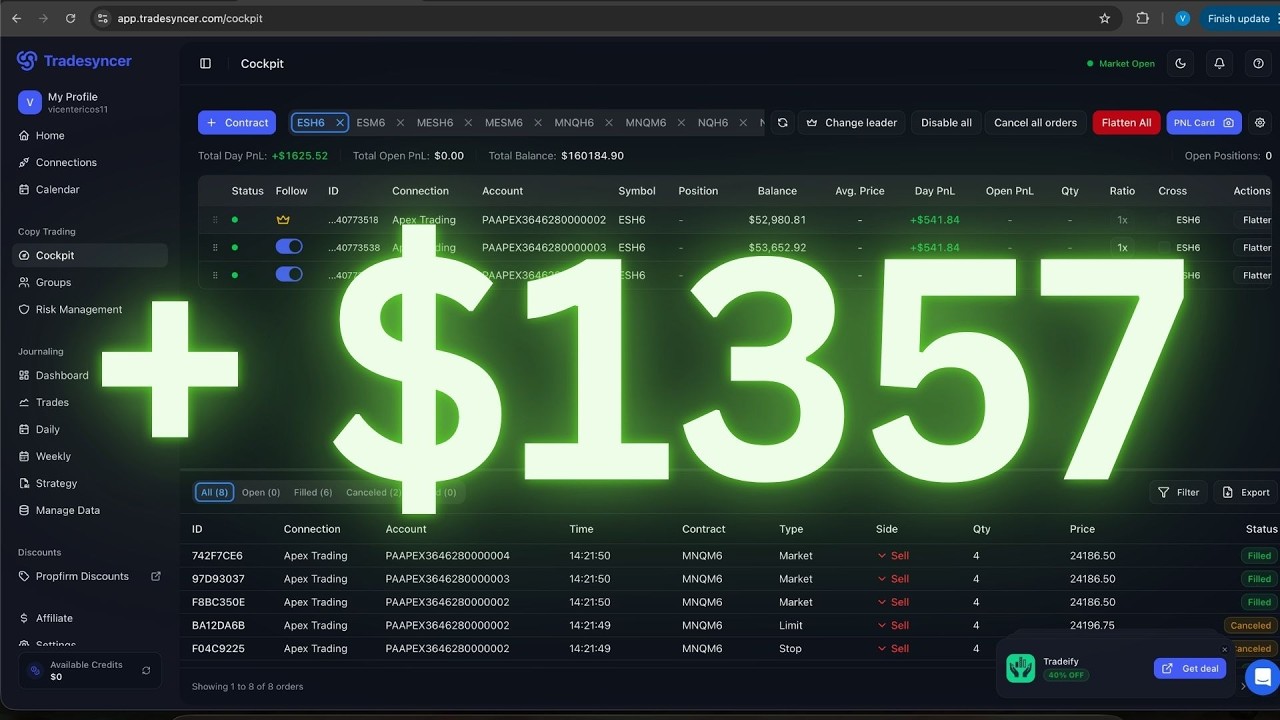
Task: Grab drag handle of account ...0002 row
Action: (x=214, y=220)
